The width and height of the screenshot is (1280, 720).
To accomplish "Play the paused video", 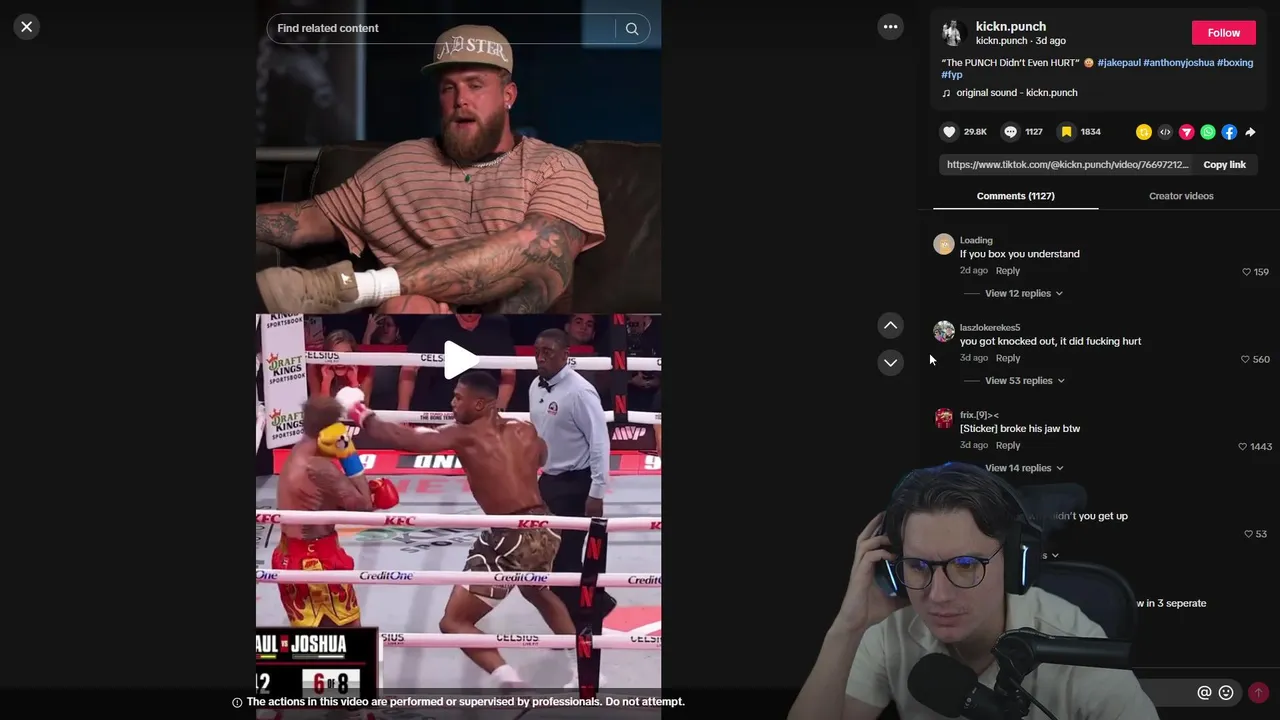I will click(459, 360).
